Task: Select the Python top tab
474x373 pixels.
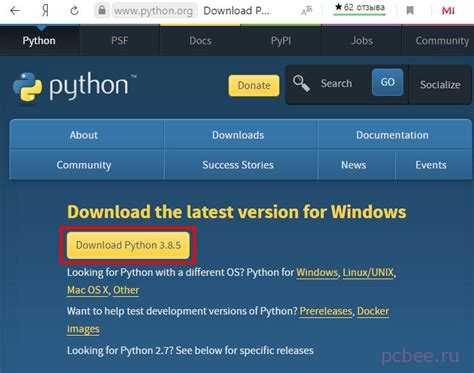Action: point(39,41)
